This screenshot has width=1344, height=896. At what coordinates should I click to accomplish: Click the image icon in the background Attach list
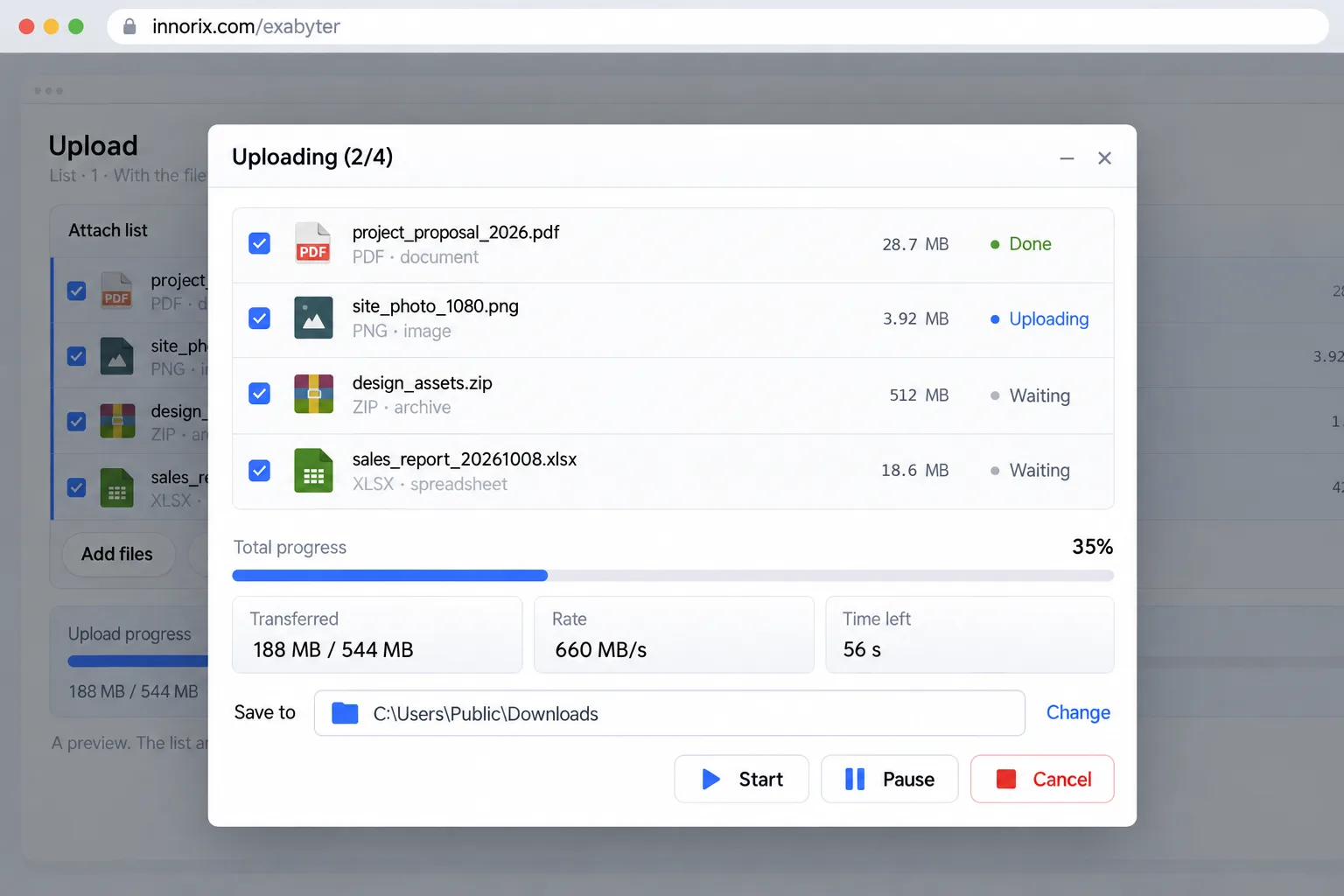point(116,356)
